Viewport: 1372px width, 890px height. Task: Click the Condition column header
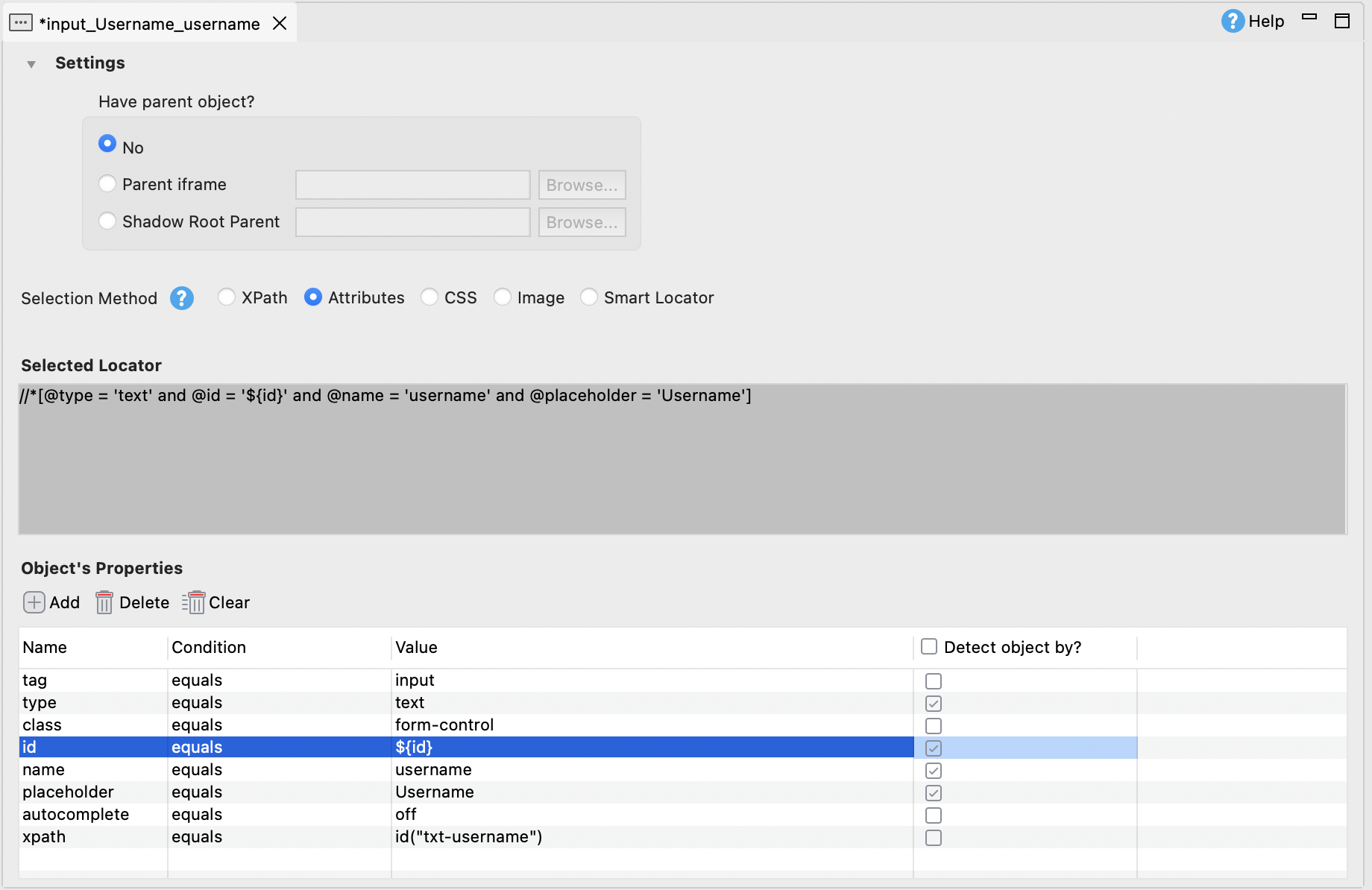[x=209, y=647]
